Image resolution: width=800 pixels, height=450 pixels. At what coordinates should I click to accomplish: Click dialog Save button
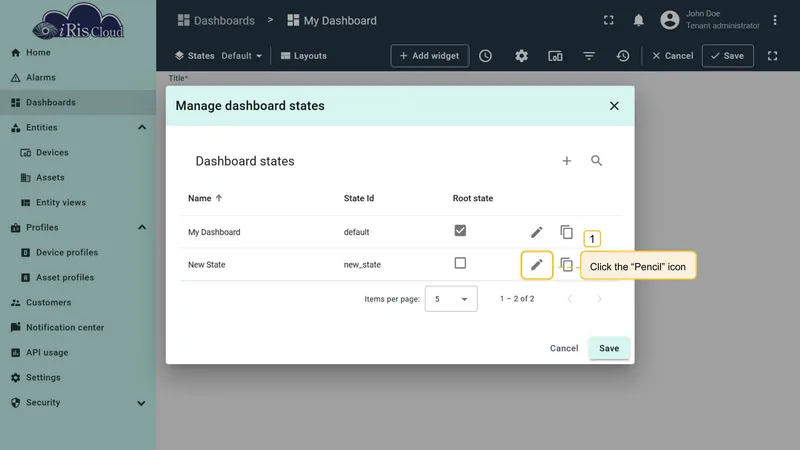pyautogui.click(x=609, y=348)
